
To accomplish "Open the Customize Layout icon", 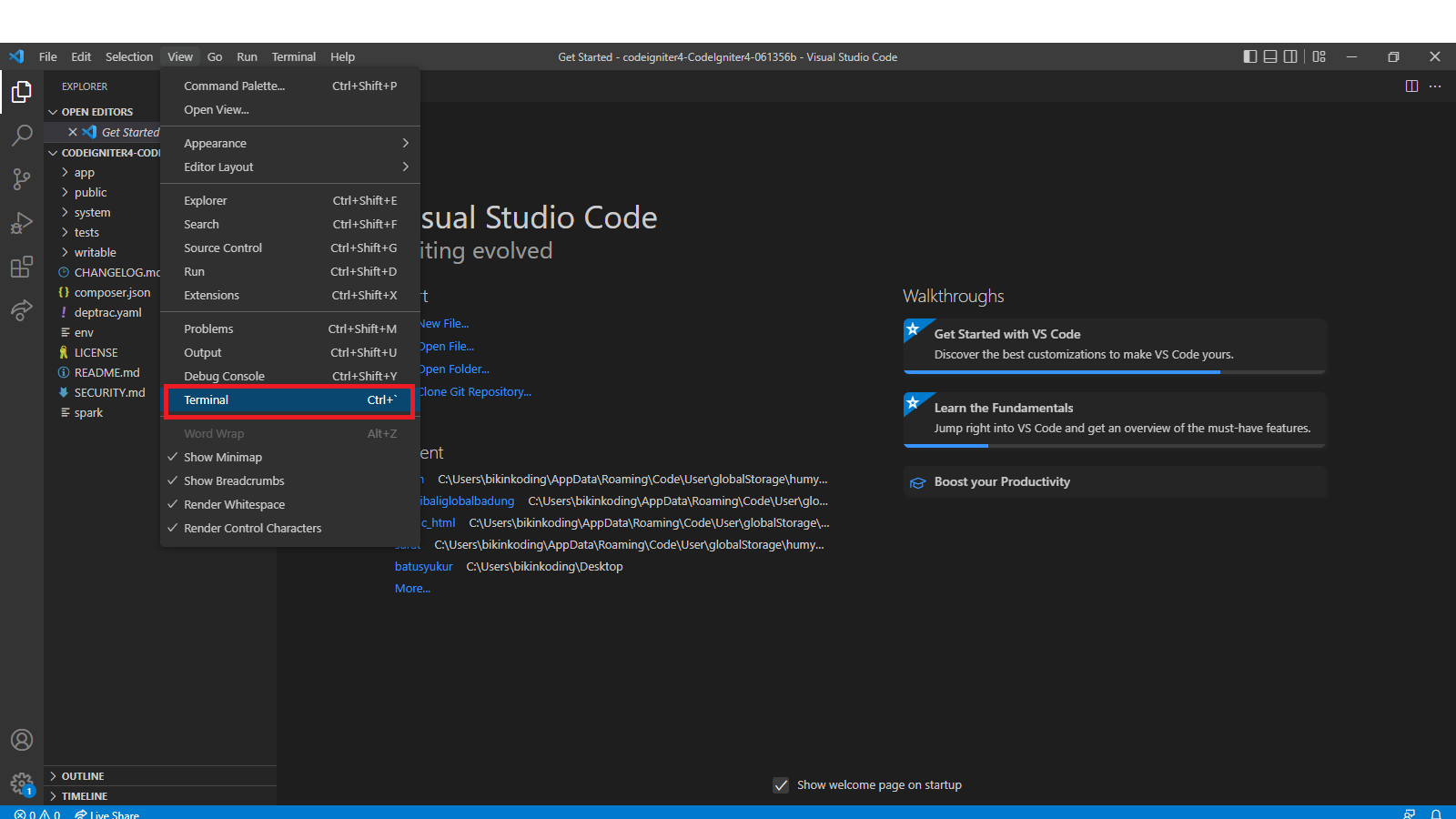I will pyautogui.click(x=1319, y=56).
